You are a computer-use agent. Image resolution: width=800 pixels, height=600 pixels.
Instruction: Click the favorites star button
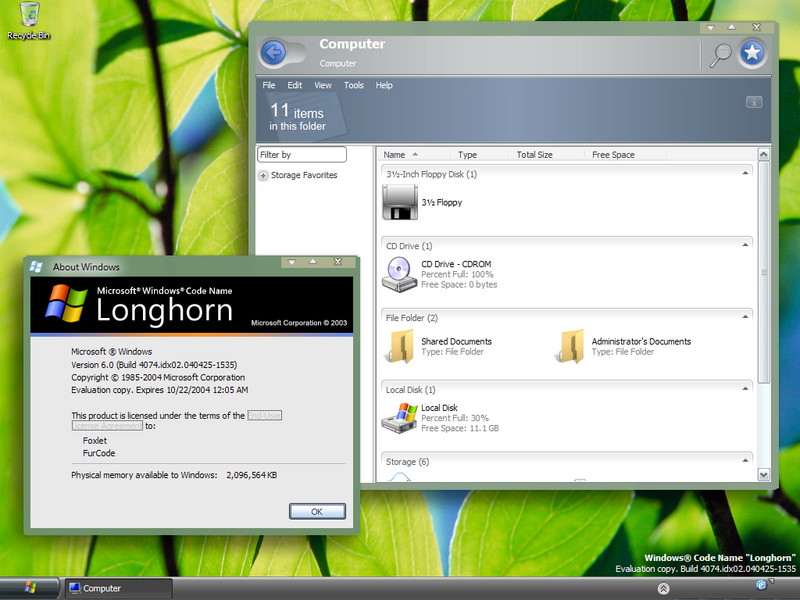[752, 53]
